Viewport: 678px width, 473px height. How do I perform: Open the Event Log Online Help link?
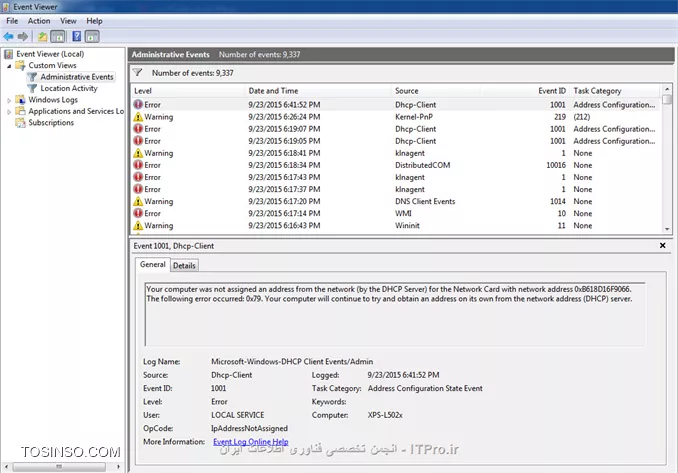coord(251,441)
